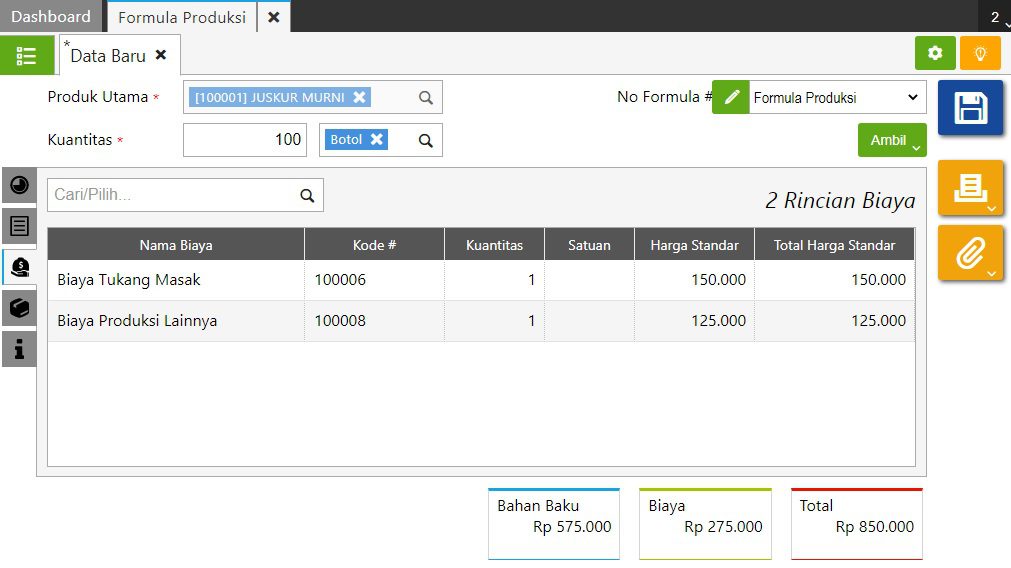Click the blue floppy disk save button
Screen dimensions: 1011x568
pos(970,108)
